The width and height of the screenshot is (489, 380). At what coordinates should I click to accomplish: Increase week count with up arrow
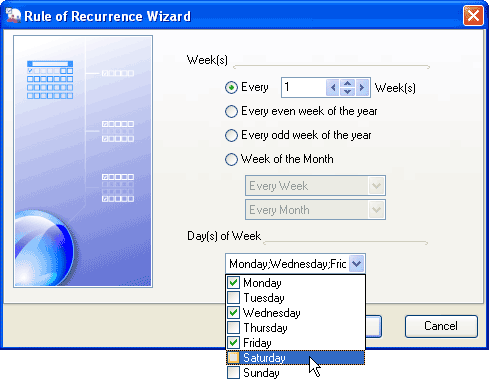[347, 83]
